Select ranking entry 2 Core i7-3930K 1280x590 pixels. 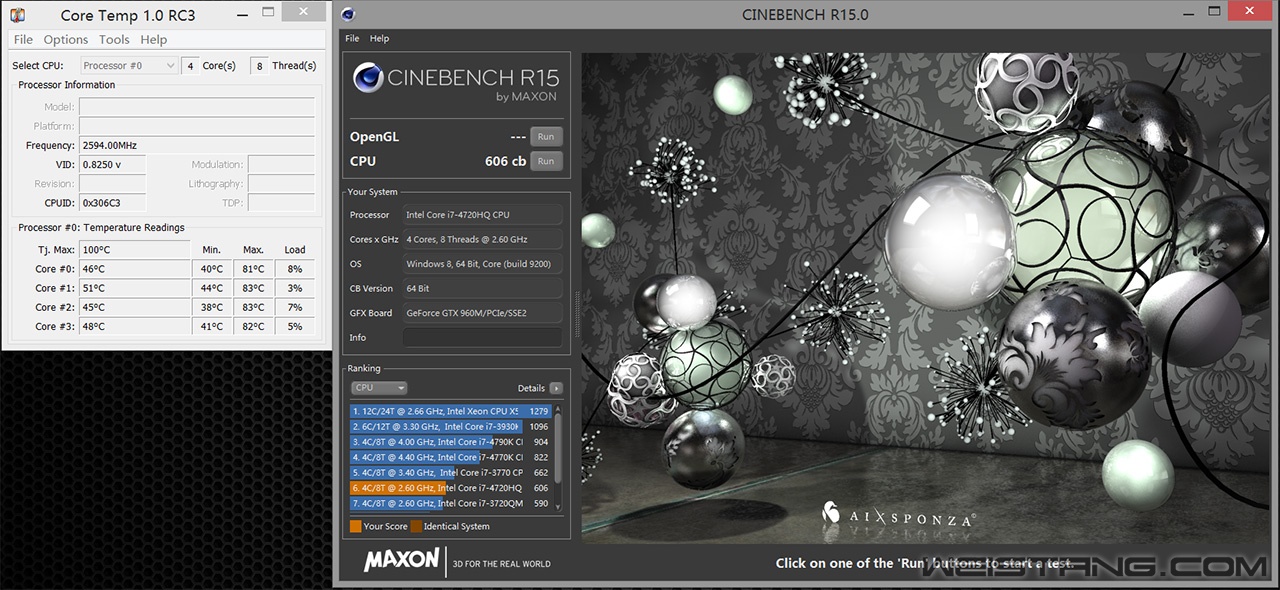coord(451,426)
